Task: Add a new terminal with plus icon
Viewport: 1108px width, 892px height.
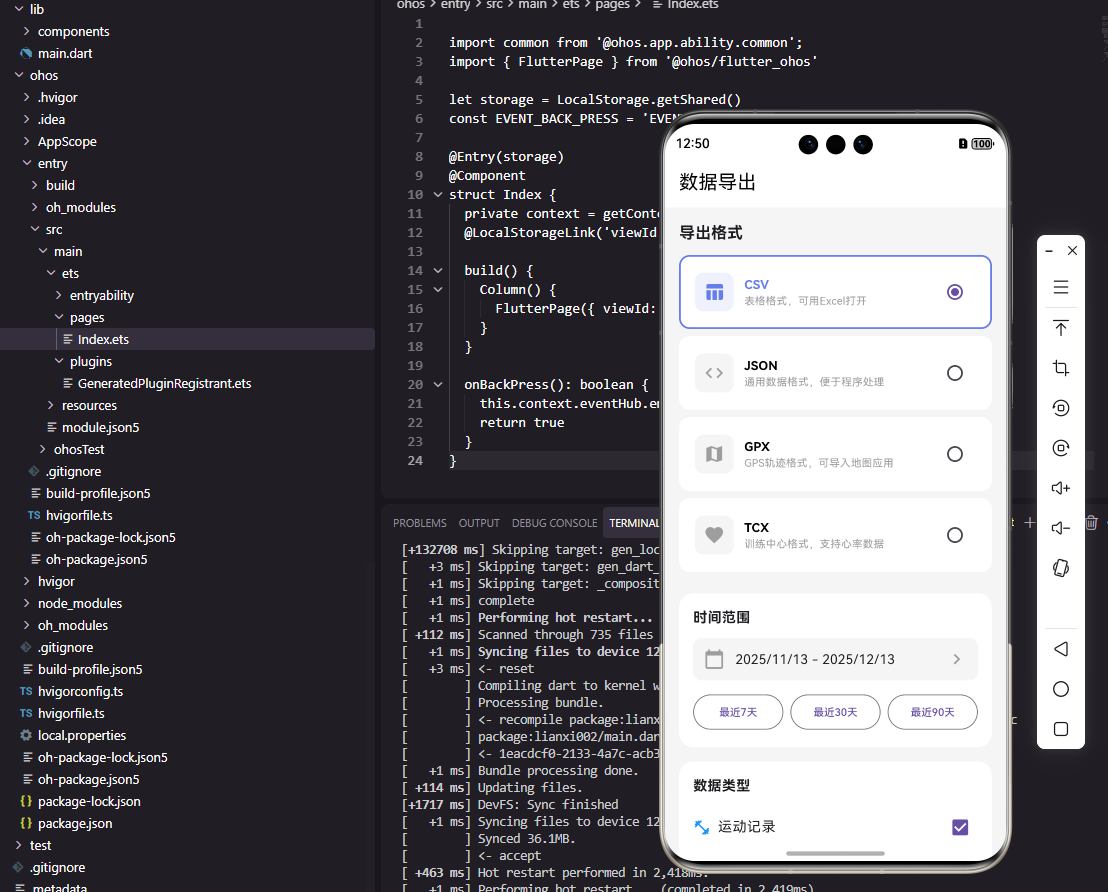Action: click(1030, 522)
